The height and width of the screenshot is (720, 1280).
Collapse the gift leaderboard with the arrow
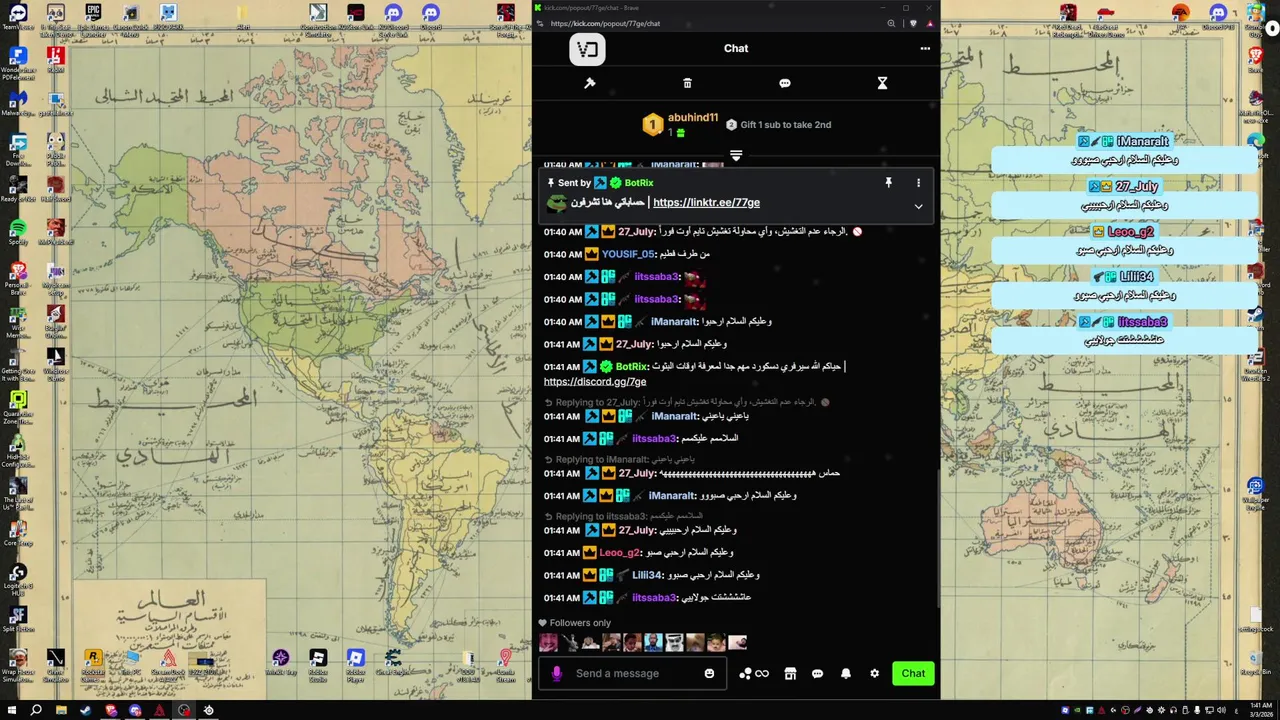click(x=736, y=156)
